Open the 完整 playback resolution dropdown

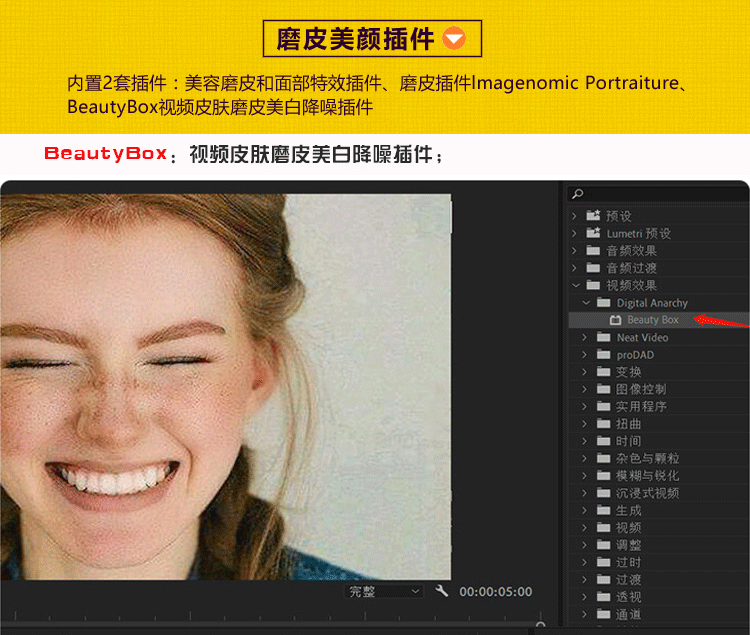(x=384, y=591)
